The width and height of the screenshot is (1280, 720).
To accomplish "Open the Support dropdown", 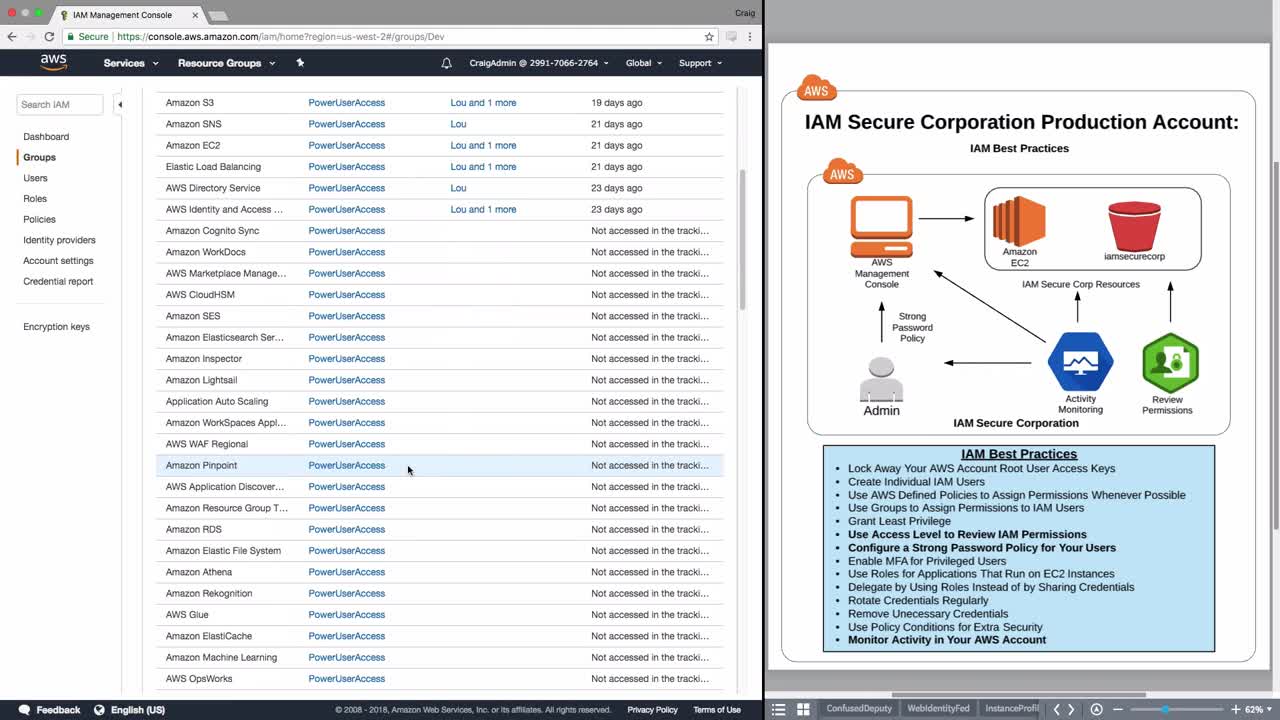I will [700, 63].
